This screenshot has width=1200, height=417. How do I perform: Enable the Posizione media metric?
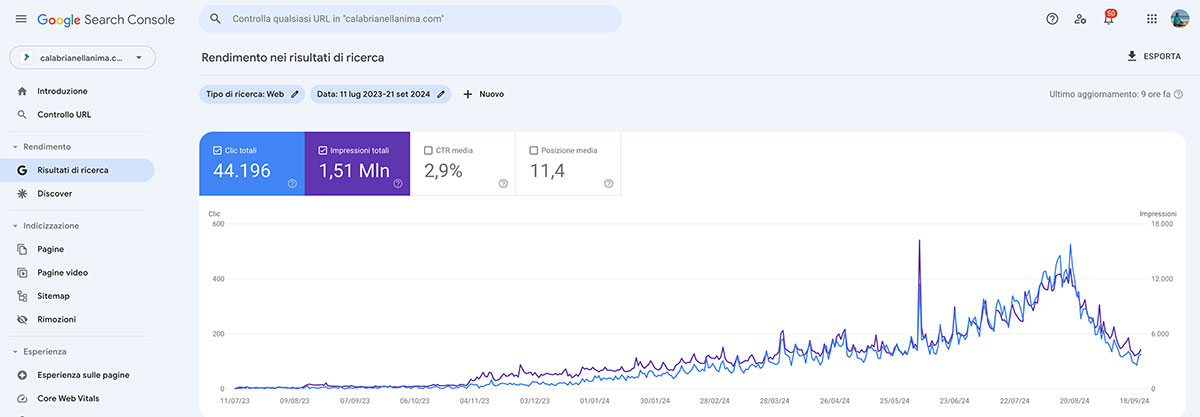coord(534,150)
